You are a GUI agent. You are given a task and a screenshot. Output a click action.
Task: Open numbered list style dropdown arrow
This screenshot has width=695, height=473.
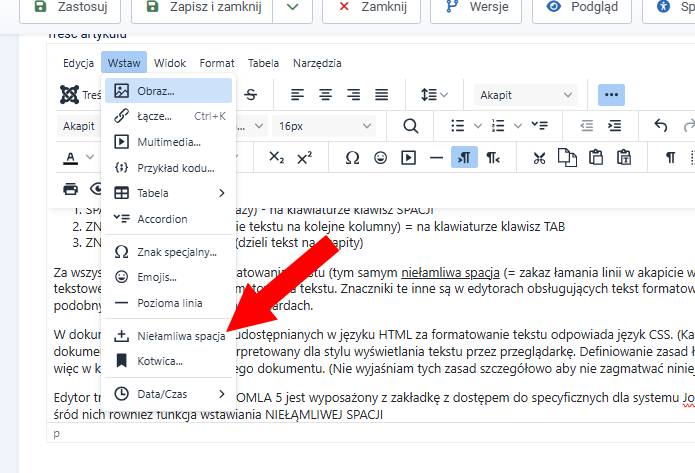(x=517, y=126)
